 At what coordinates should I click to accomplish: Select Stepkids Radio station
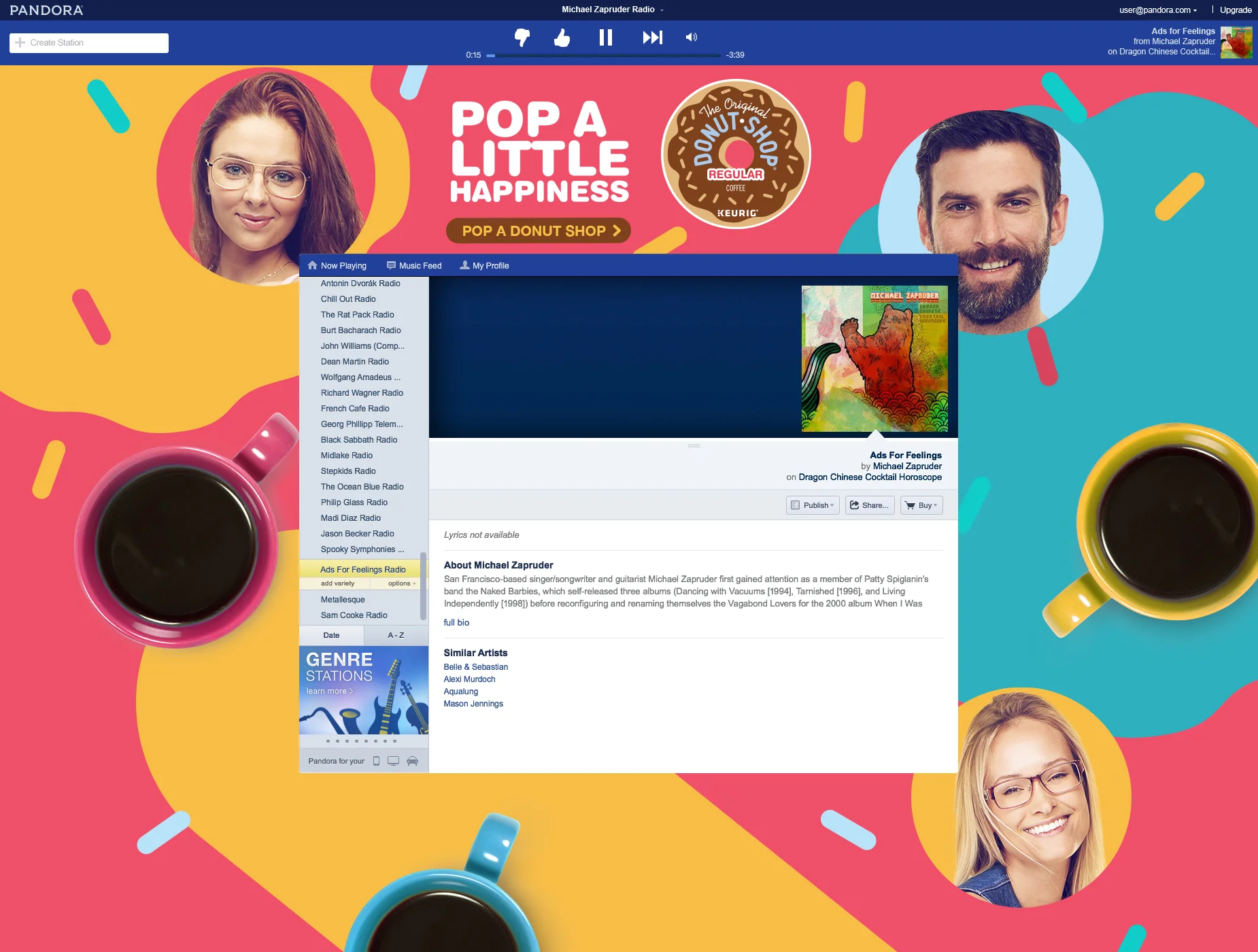click(348, 471)
